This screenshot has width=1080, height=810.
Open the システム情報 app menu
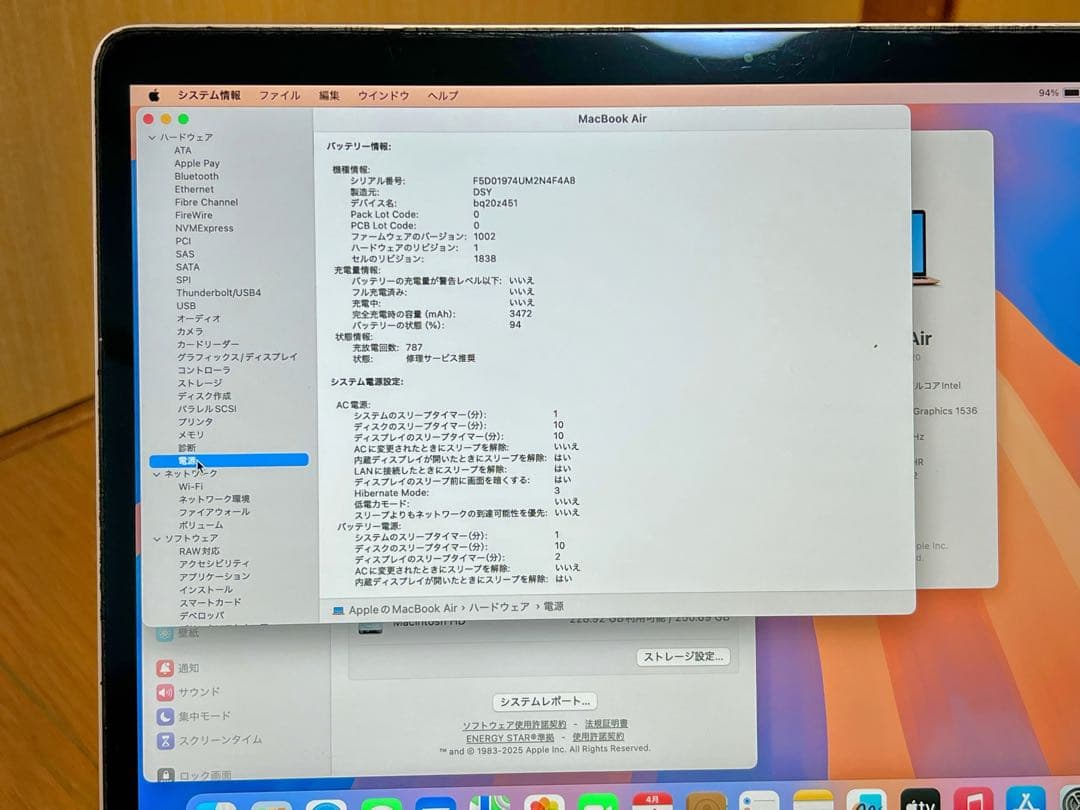(209, 95)
